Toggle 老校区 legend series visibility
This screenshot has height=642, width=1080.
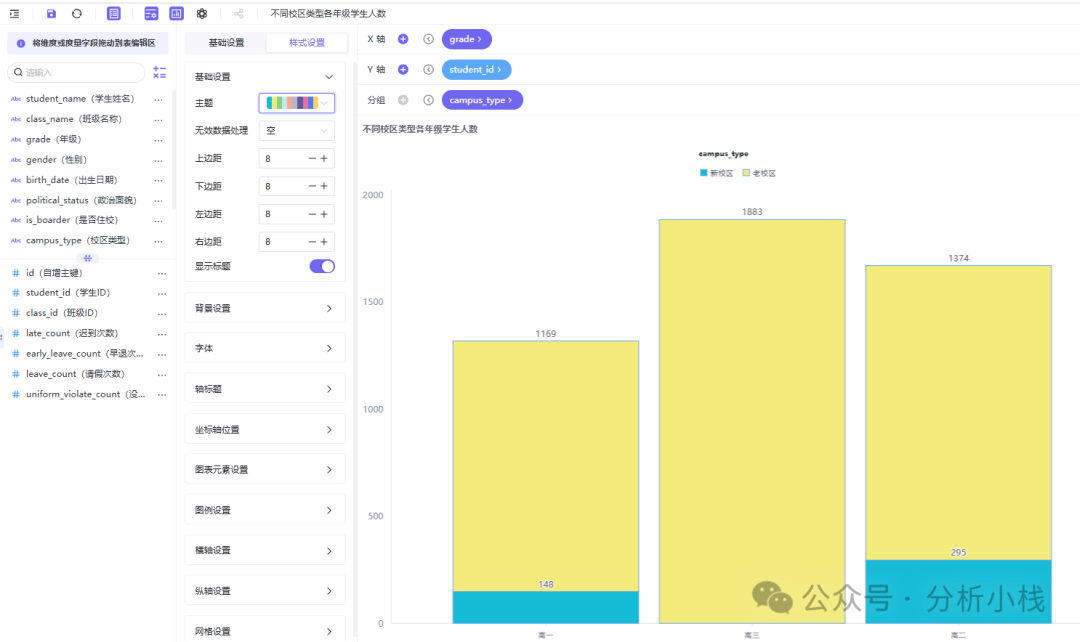[x=759, y=173]
